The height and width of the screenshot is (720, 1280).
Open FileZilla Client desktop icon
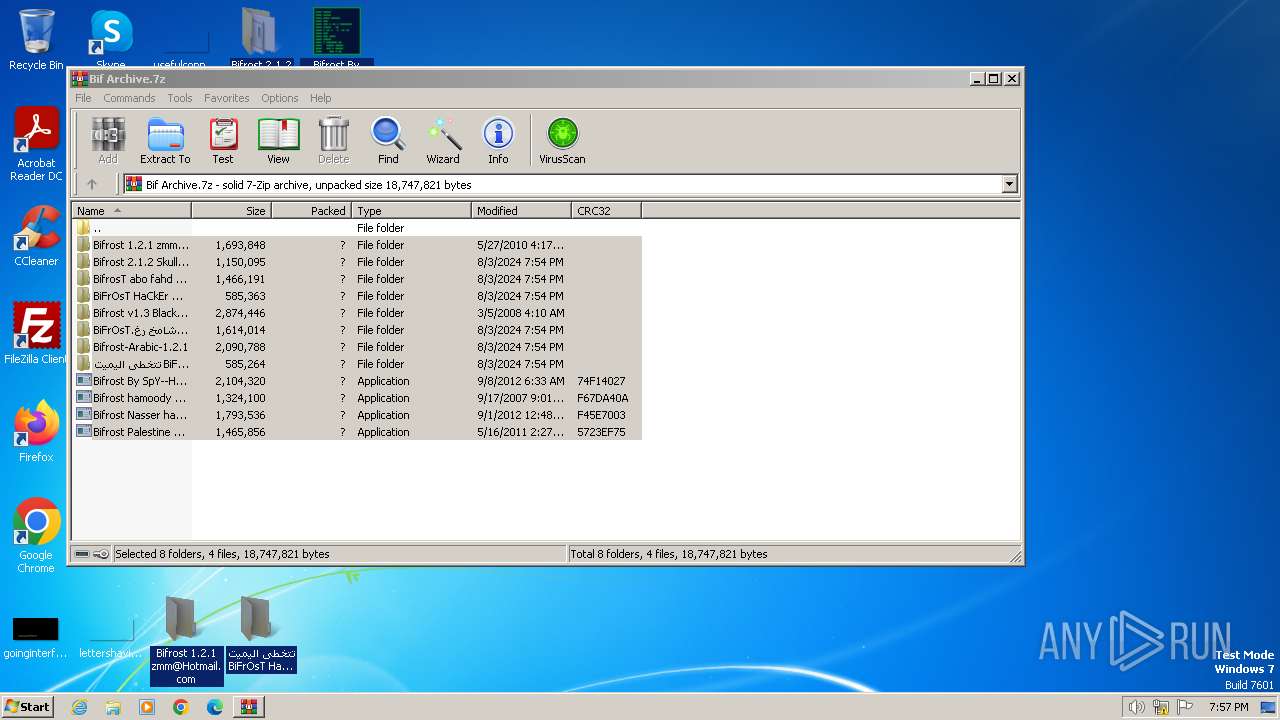pyautogui.click(x=36, y=334)
